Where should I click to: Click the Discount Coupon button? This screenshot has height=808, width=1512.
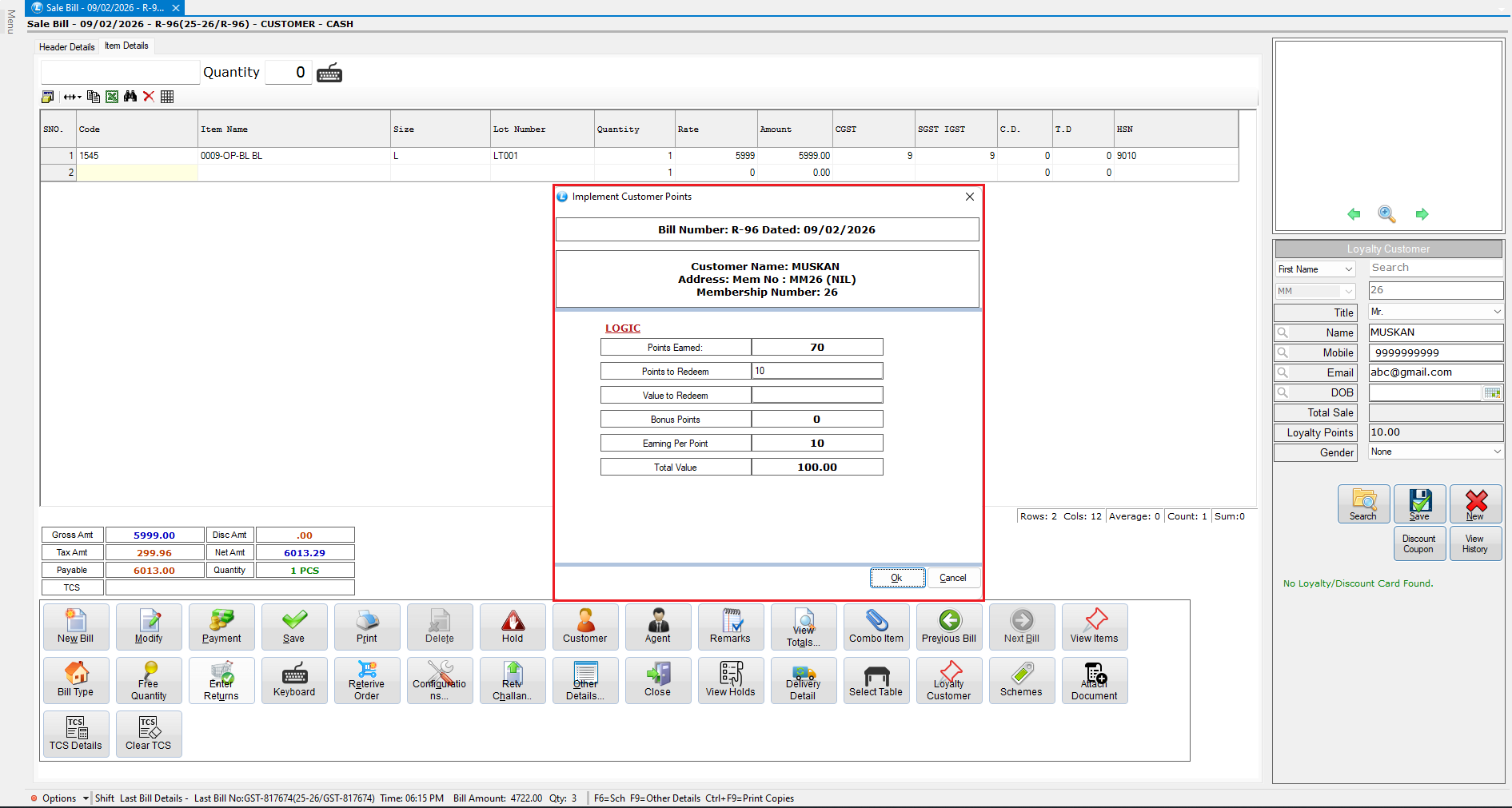click(1418, 543)
